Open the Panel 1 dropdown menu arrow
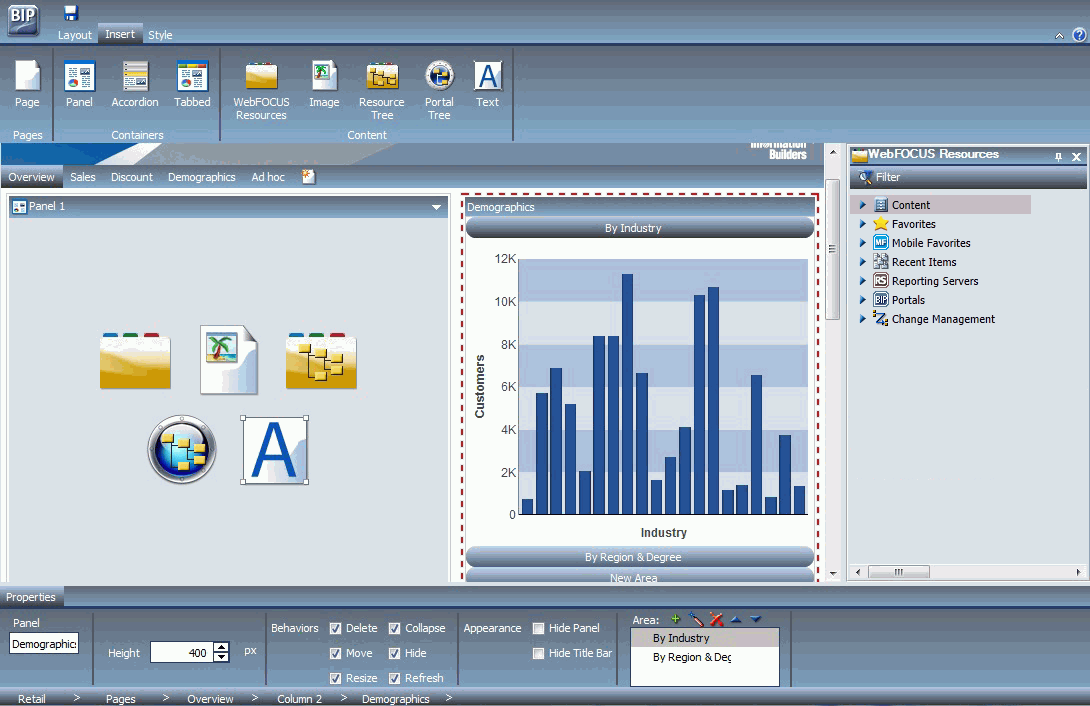This screenshot has width=1090, height=706. [x=436, y=207]
